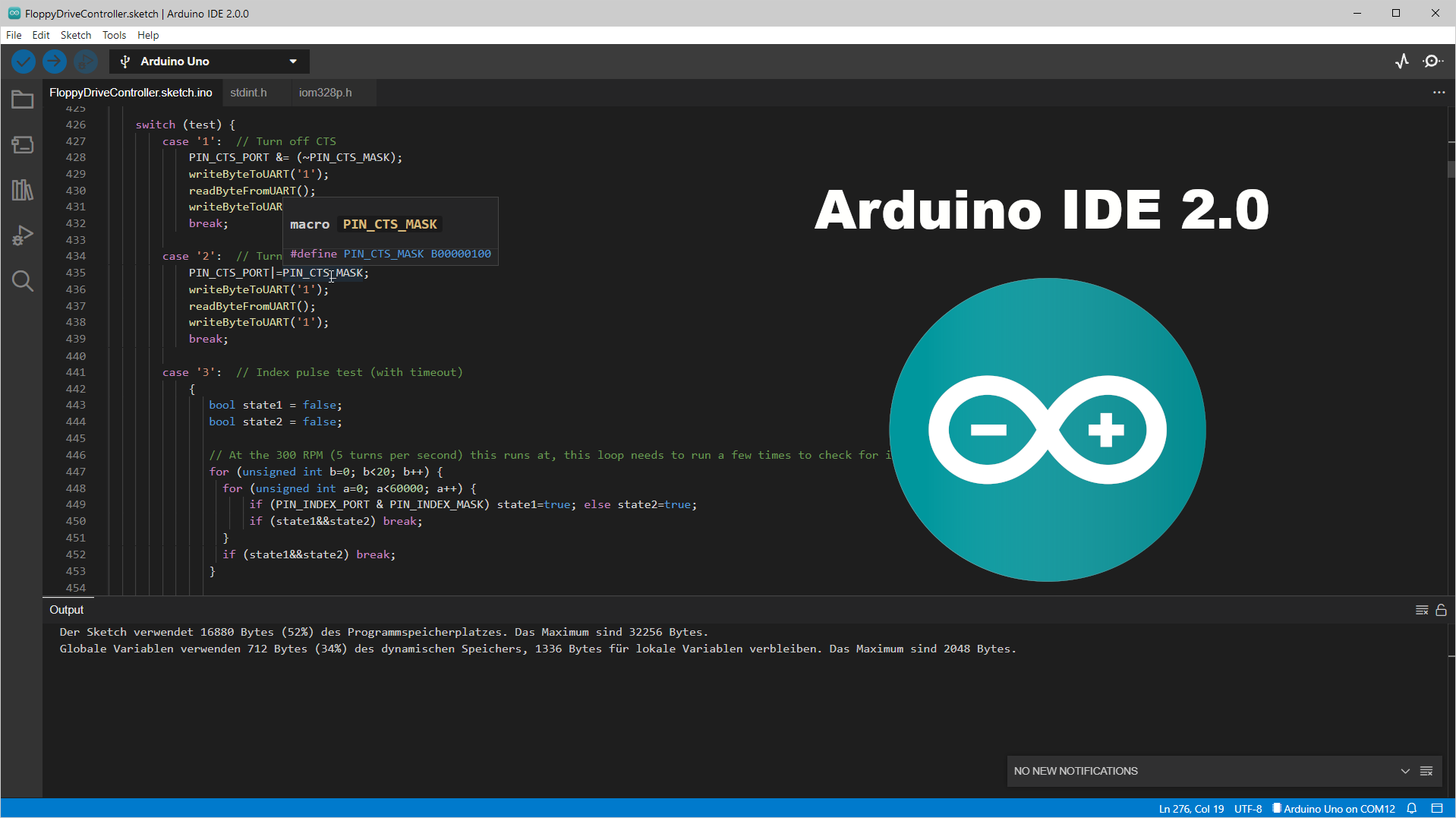1456x818 pixels.
Task: Open the Sketch menu
Action: click(x=75, y=35)
